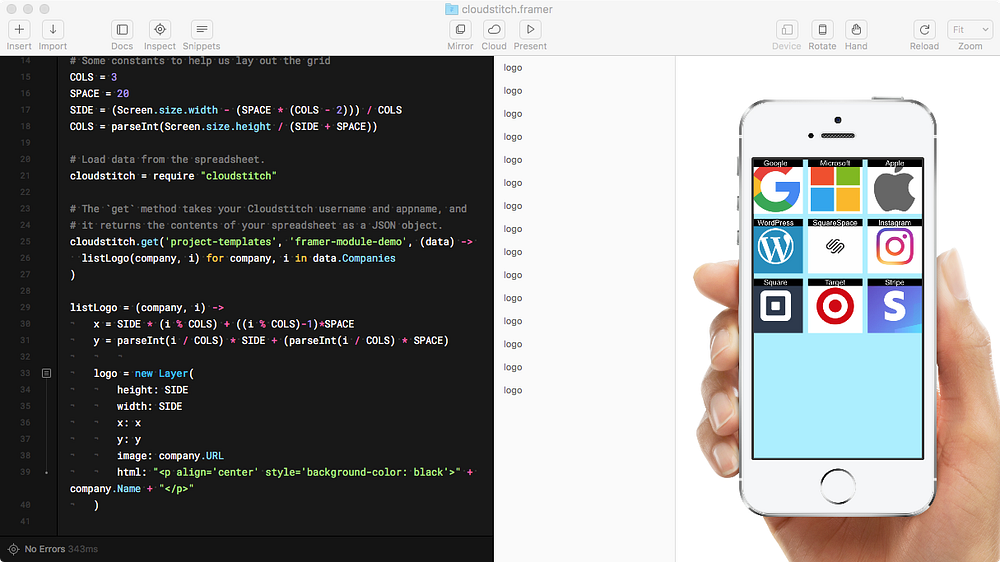Tap the phone's home button
This screenshot has width=1000, height=562.
[837, 486]
